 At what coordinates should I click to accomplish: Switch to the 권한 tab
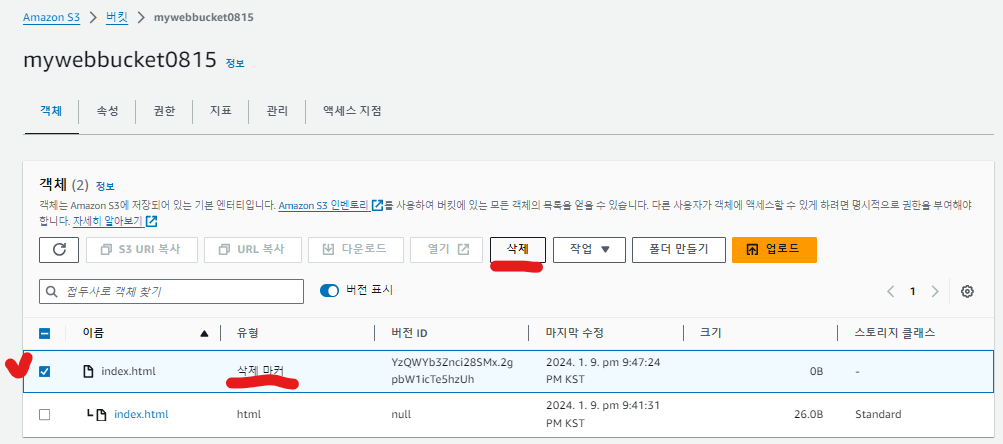164,111
